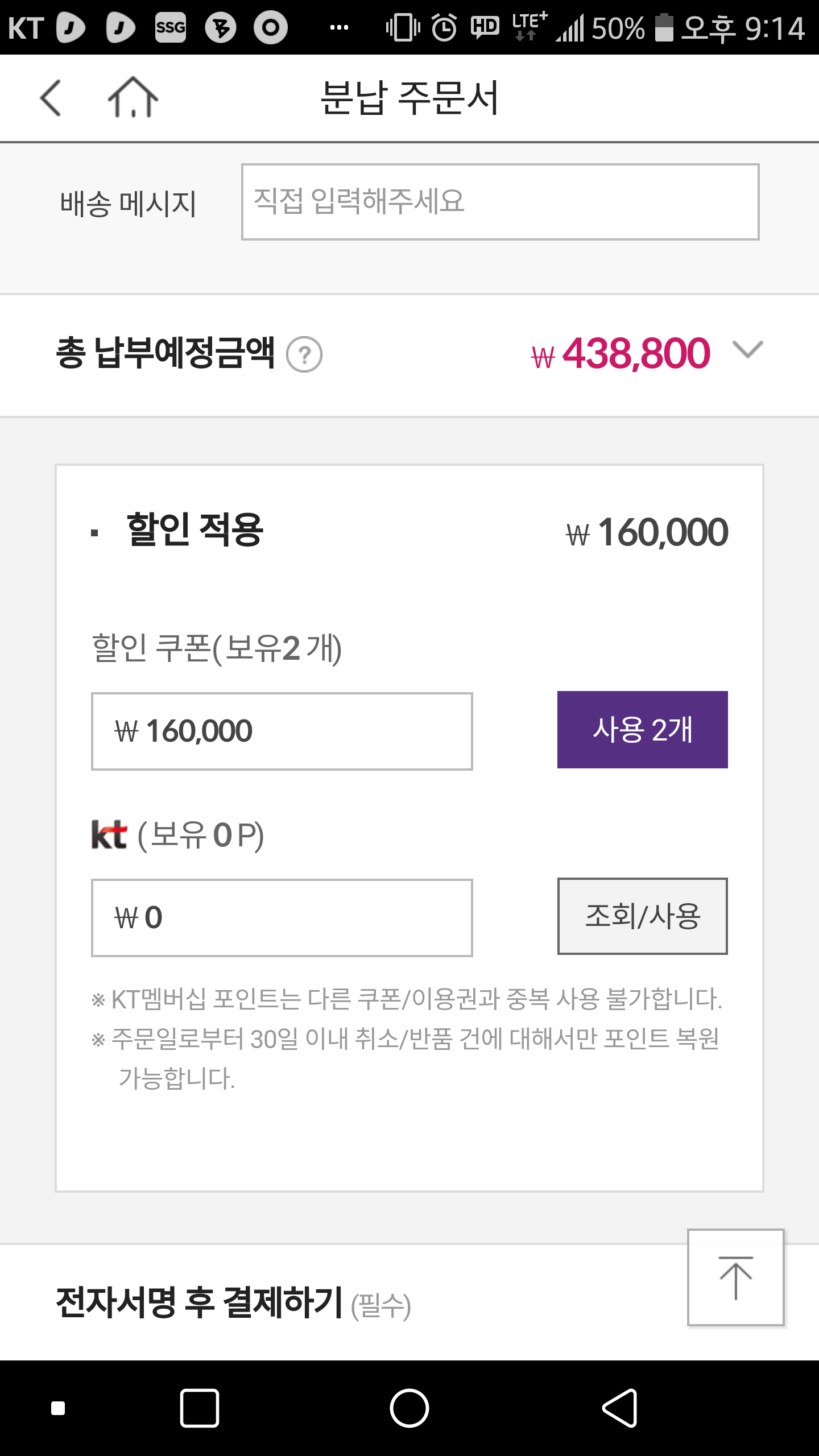The width and height of the screenshot is (819, 1456).
Task: Tap the delivery message input field
Action: (x=500, y=202)
